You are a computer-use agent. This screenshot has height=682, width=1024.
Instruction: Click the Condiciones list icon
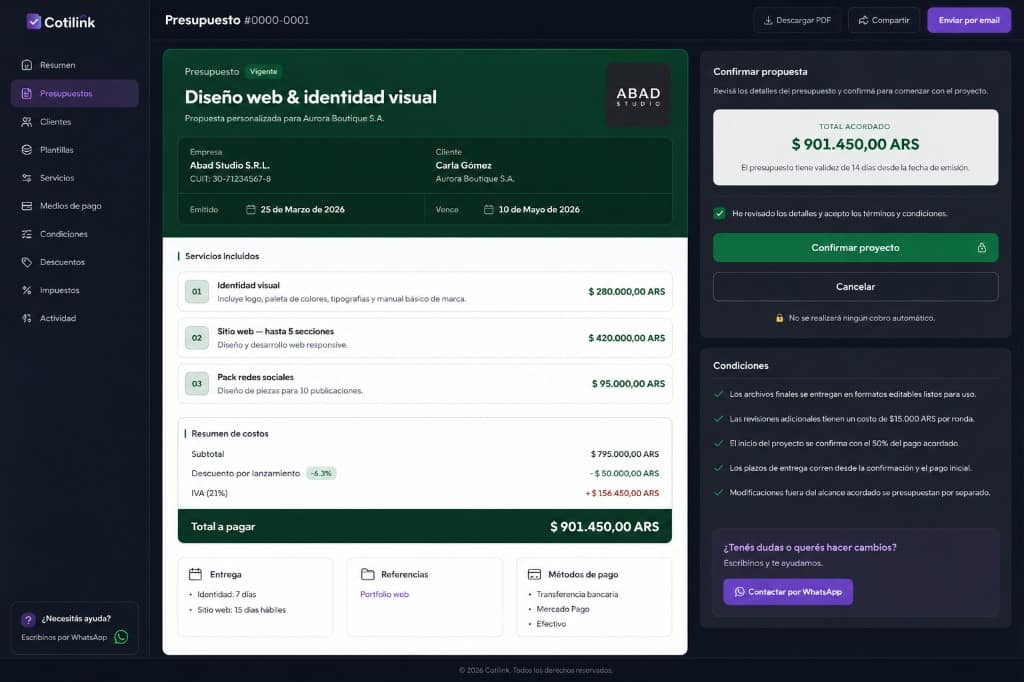pyautogui.click(x=27, y=234)
